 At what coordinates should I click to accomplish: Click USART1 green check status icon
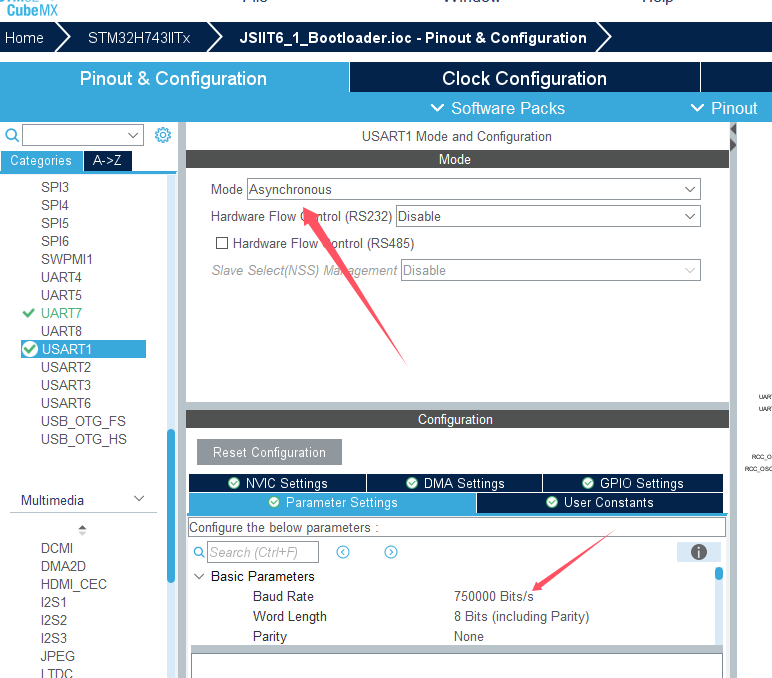(x=30, y=349)
